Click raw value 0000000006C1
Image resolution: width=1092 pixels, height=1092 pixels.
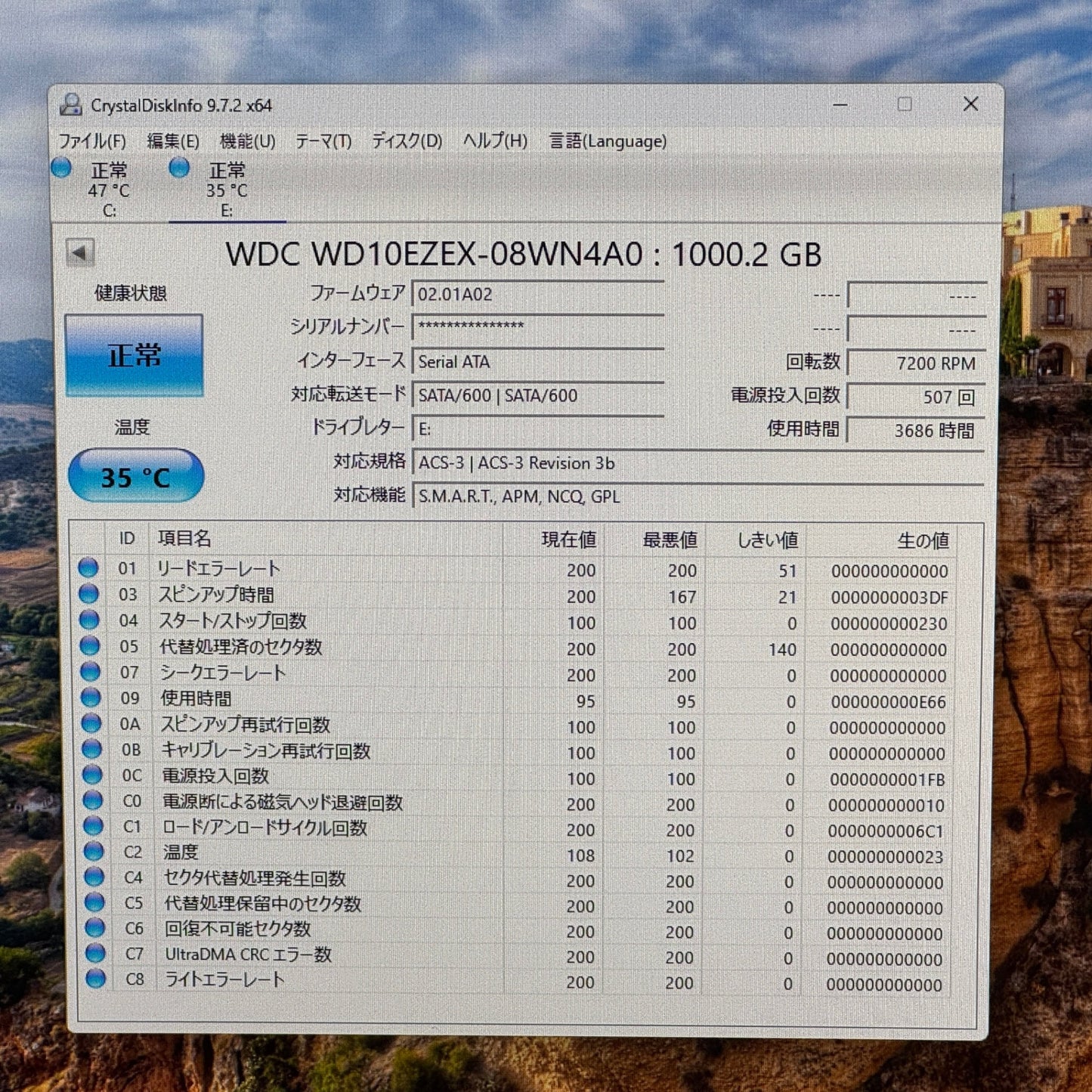coord(886,831)
